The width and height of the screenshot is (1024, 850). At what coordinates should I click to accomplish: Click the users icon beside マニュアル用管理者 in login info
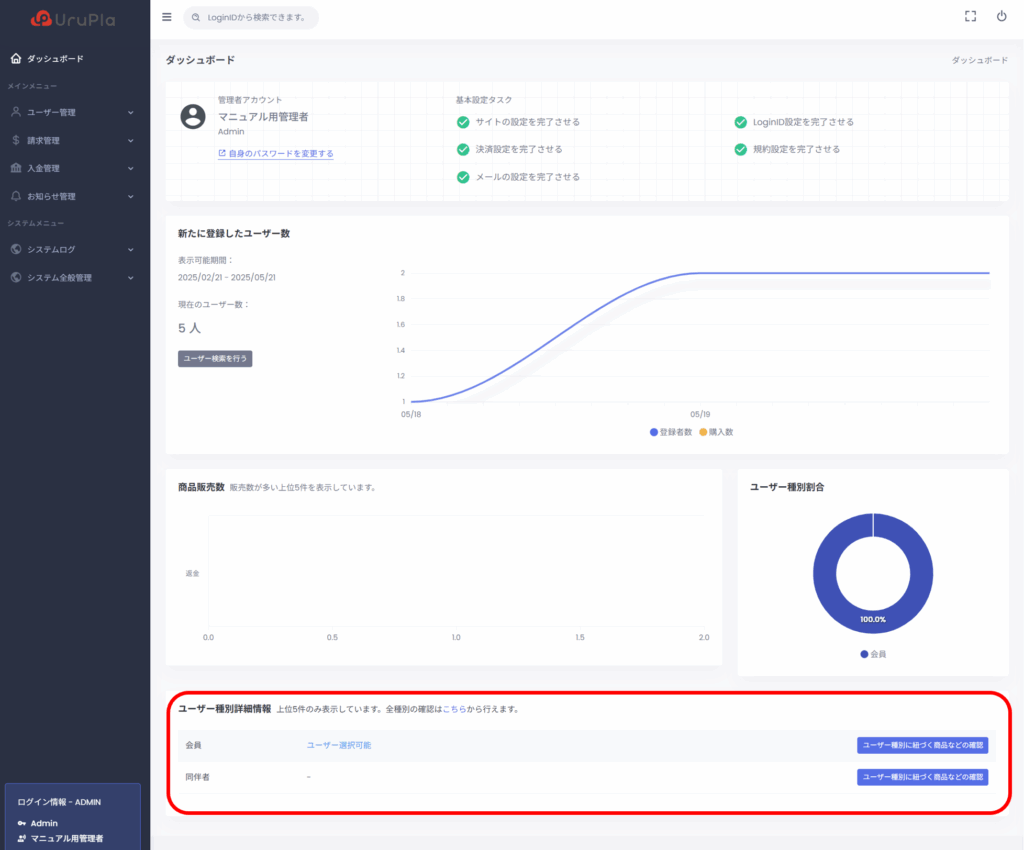coord(22,838)
